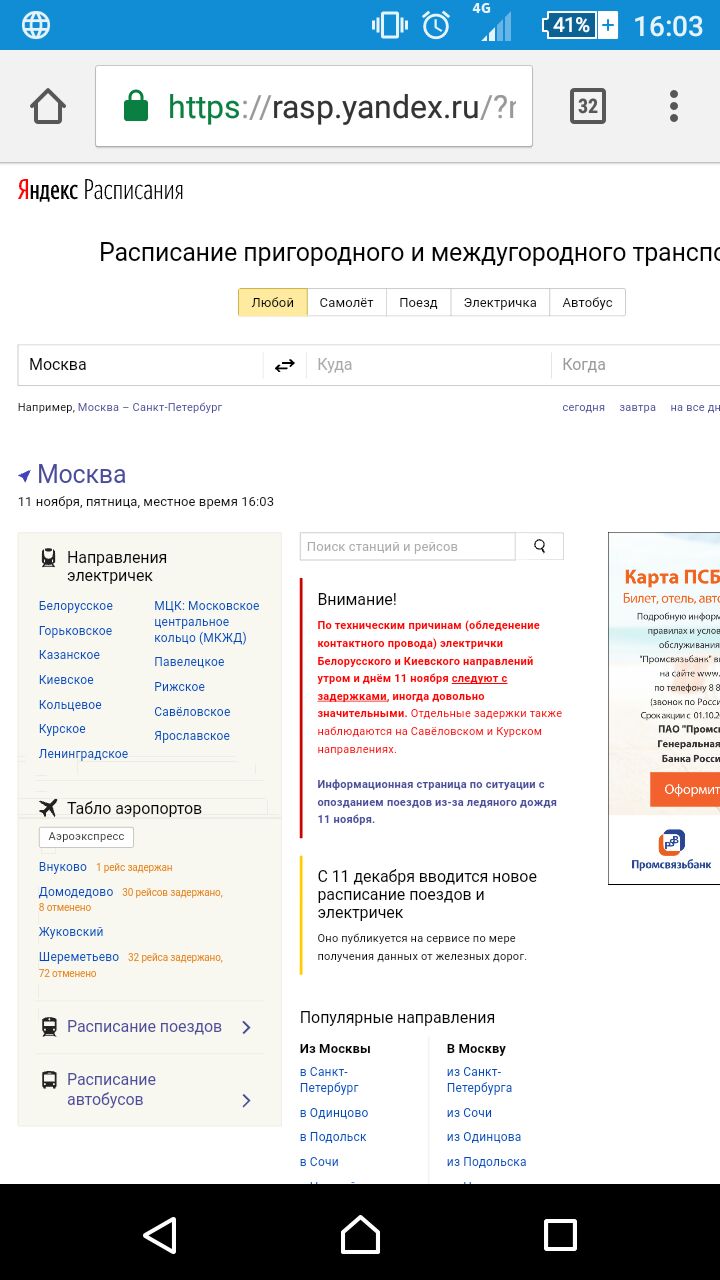Image resolution: width=720 pixels, height=1280 pixels.
Task: Choose the Автобус transport tab
Action: (587, 302)
